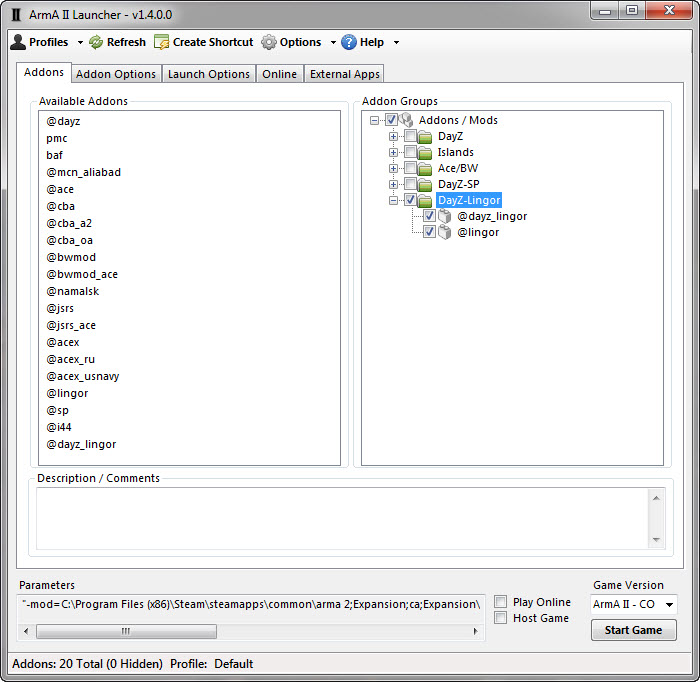Open the Options dropdown arrow

click(x=333, y=42)
